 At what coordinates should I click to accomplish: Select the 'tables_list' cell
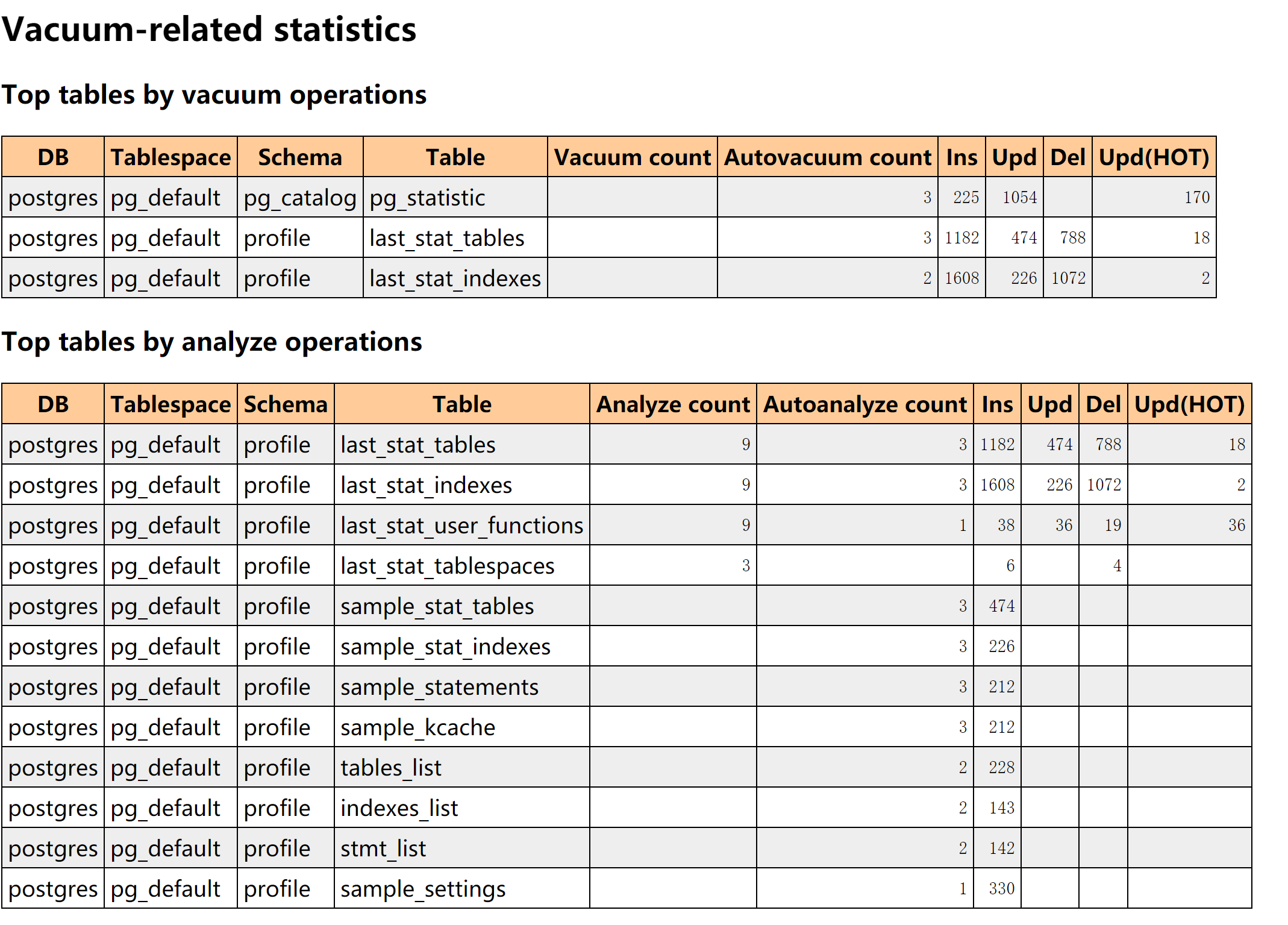[x=462, y=767]
